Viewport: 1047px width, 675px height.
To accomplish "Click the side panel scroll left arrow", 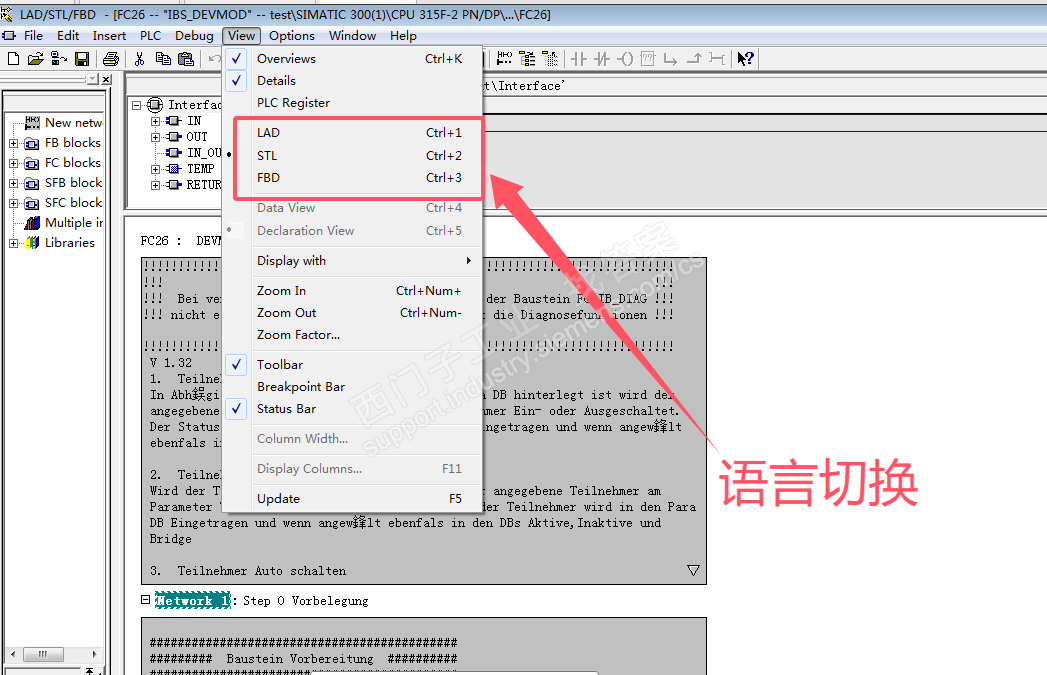I will pyautogui.click(x=13, y=654).
